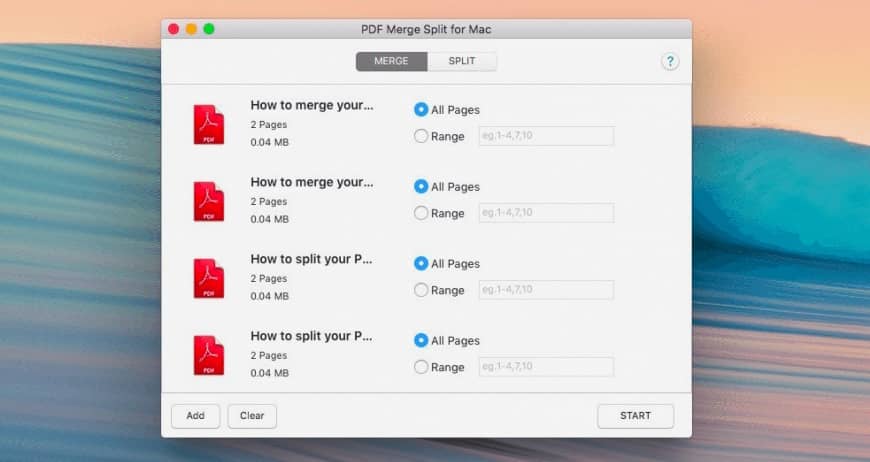Select the PDF icon of the second merge file
Image resolution: width=870 pixels, height=462 pixels.
[209, 201]
